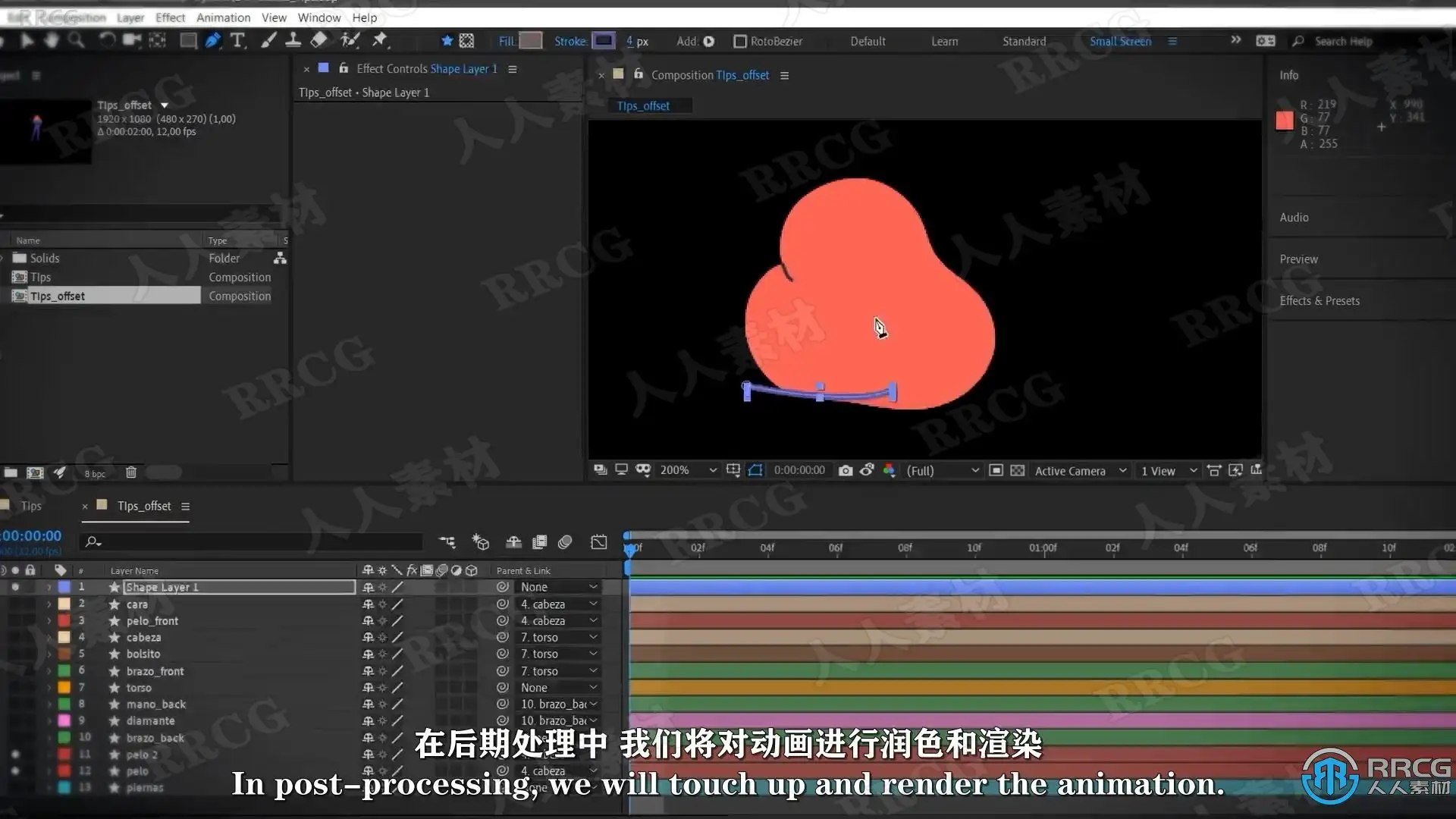Expand the Effects & Presets panel
The height and width of the screenshot is (819, 1456).
(x=1319, y=301)
